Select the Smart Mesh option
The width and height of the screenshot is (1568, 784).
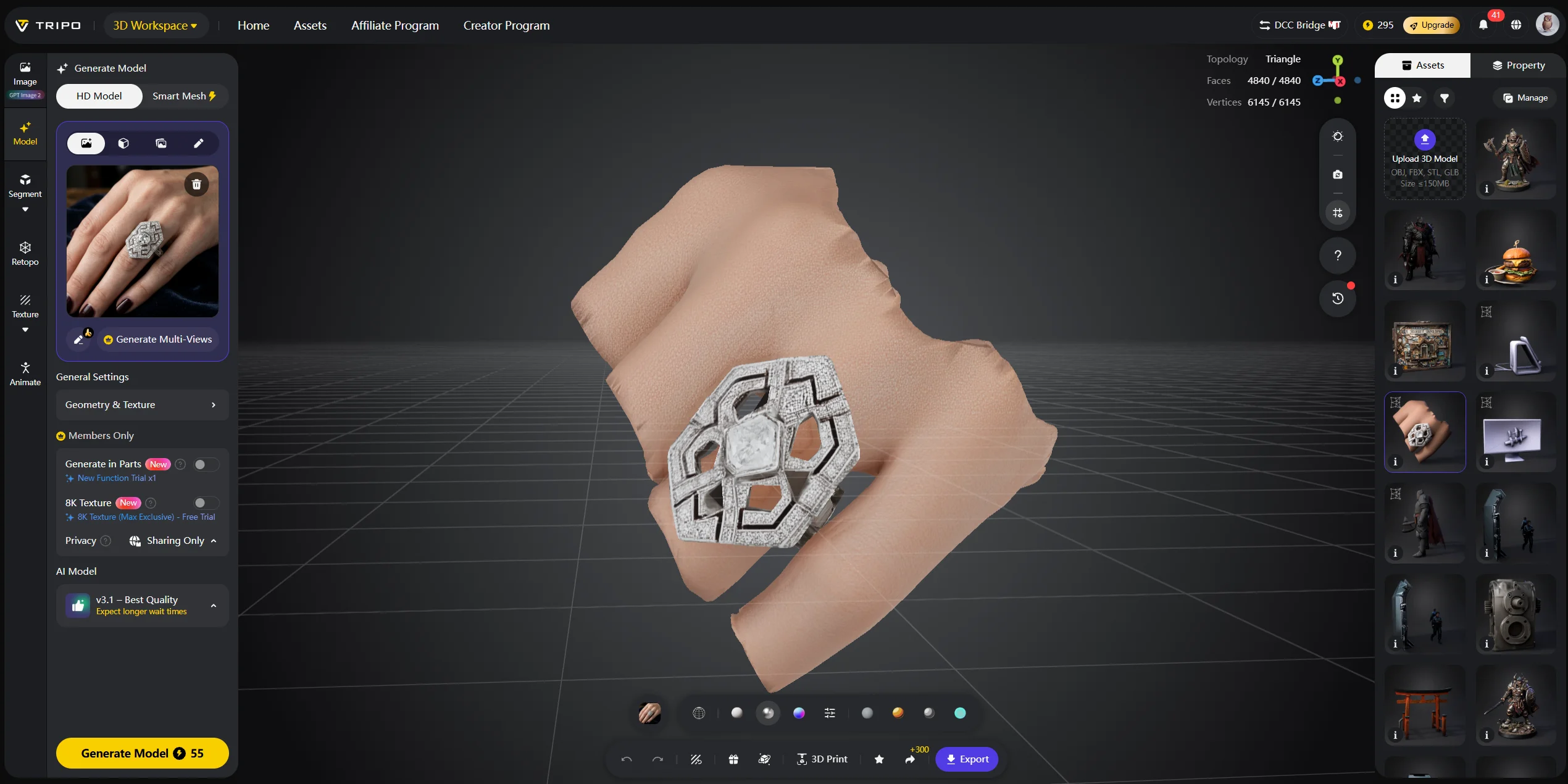185,96
